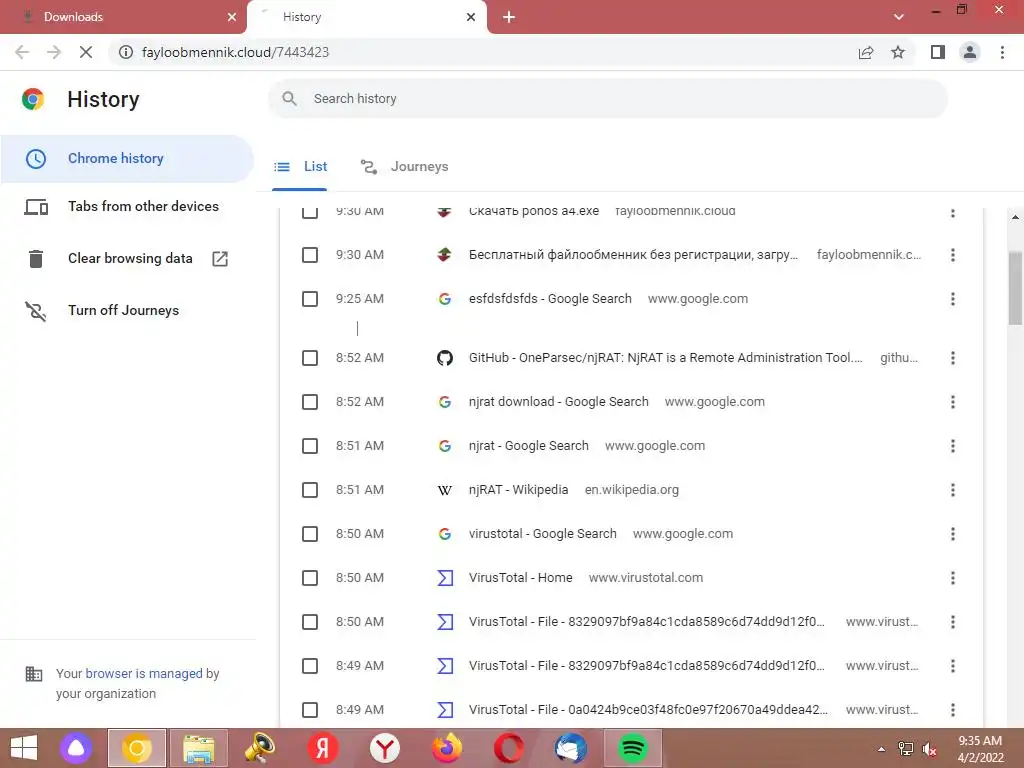Go forward to next page
Screen dimensions: 1024x768
[x=54, y=52]
